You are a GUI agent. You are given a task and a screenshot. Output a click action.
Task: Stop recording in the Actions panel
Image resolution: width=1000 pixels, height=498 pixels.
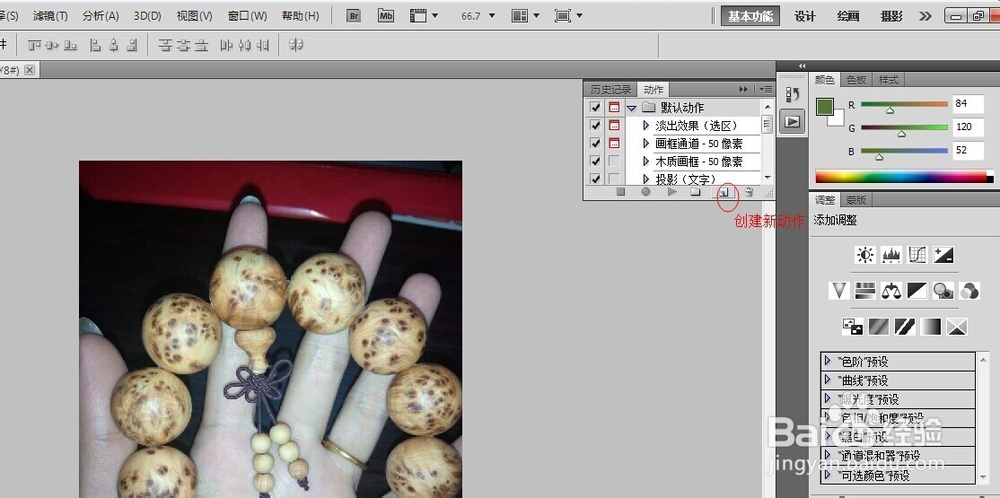pyautogui.click(x=621, y=192)
